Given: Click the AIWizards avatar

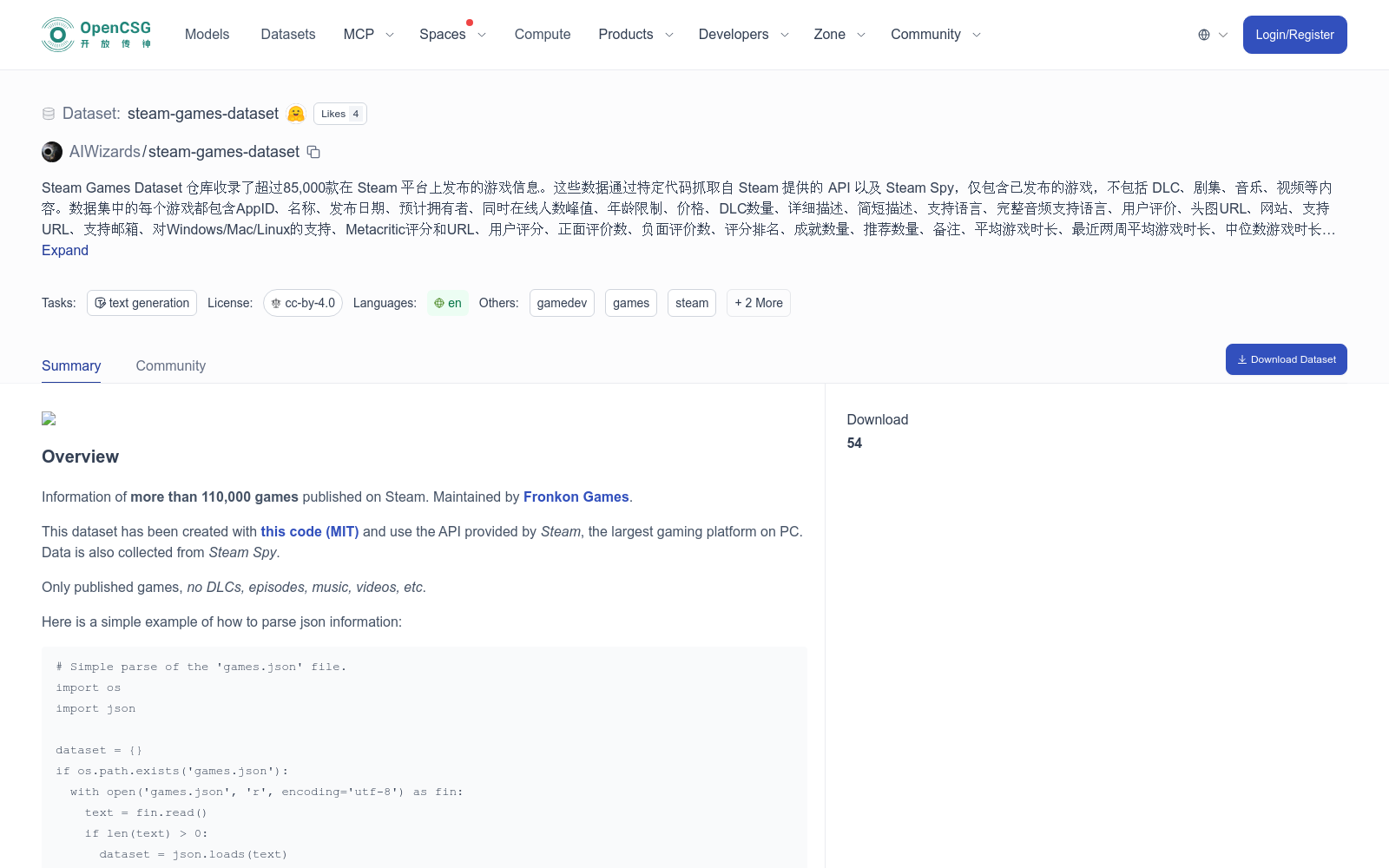Looking at the screenshot, I should tap(52, 151).
